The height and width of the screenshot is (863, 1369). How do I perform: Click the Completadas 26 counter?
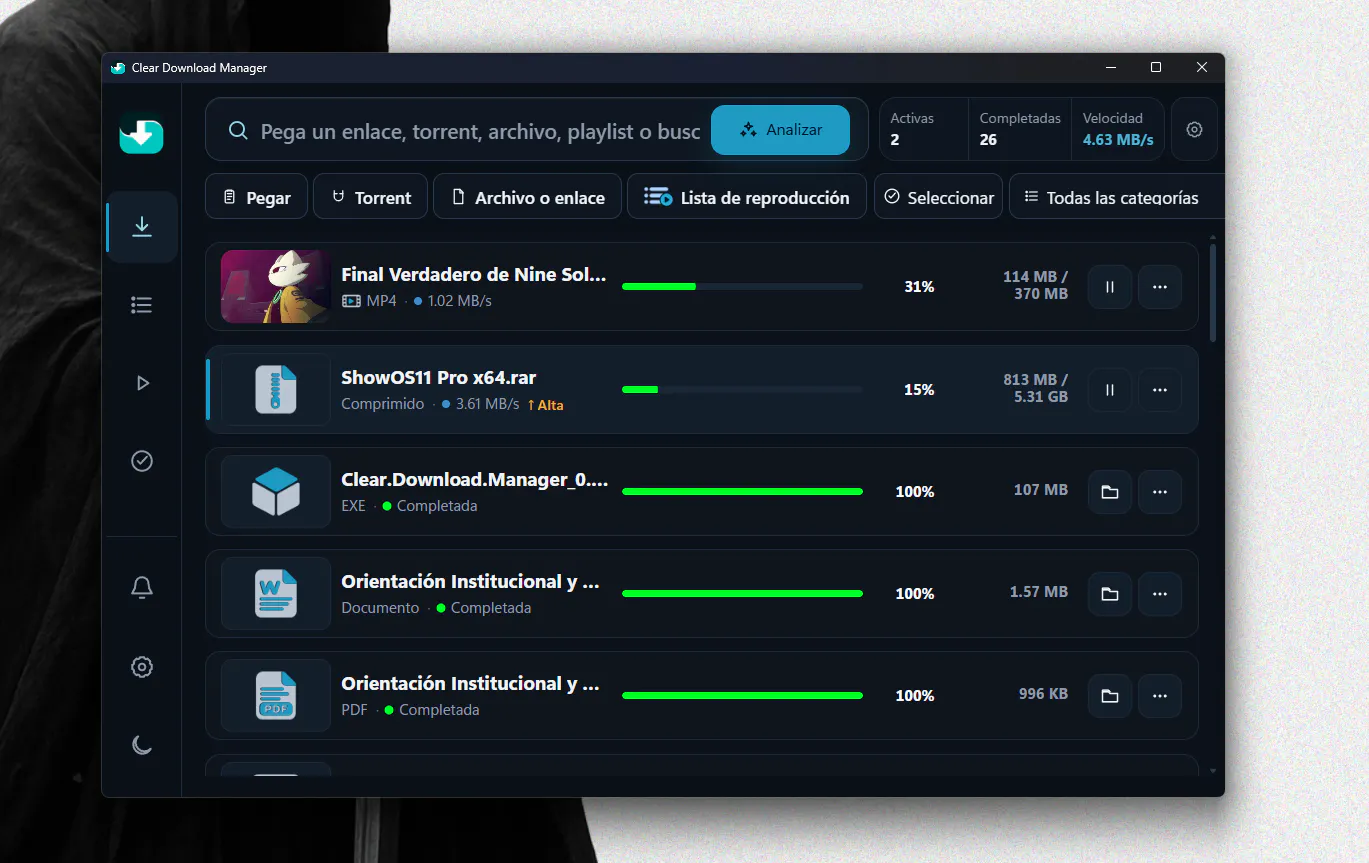[x=1020, y=129]
